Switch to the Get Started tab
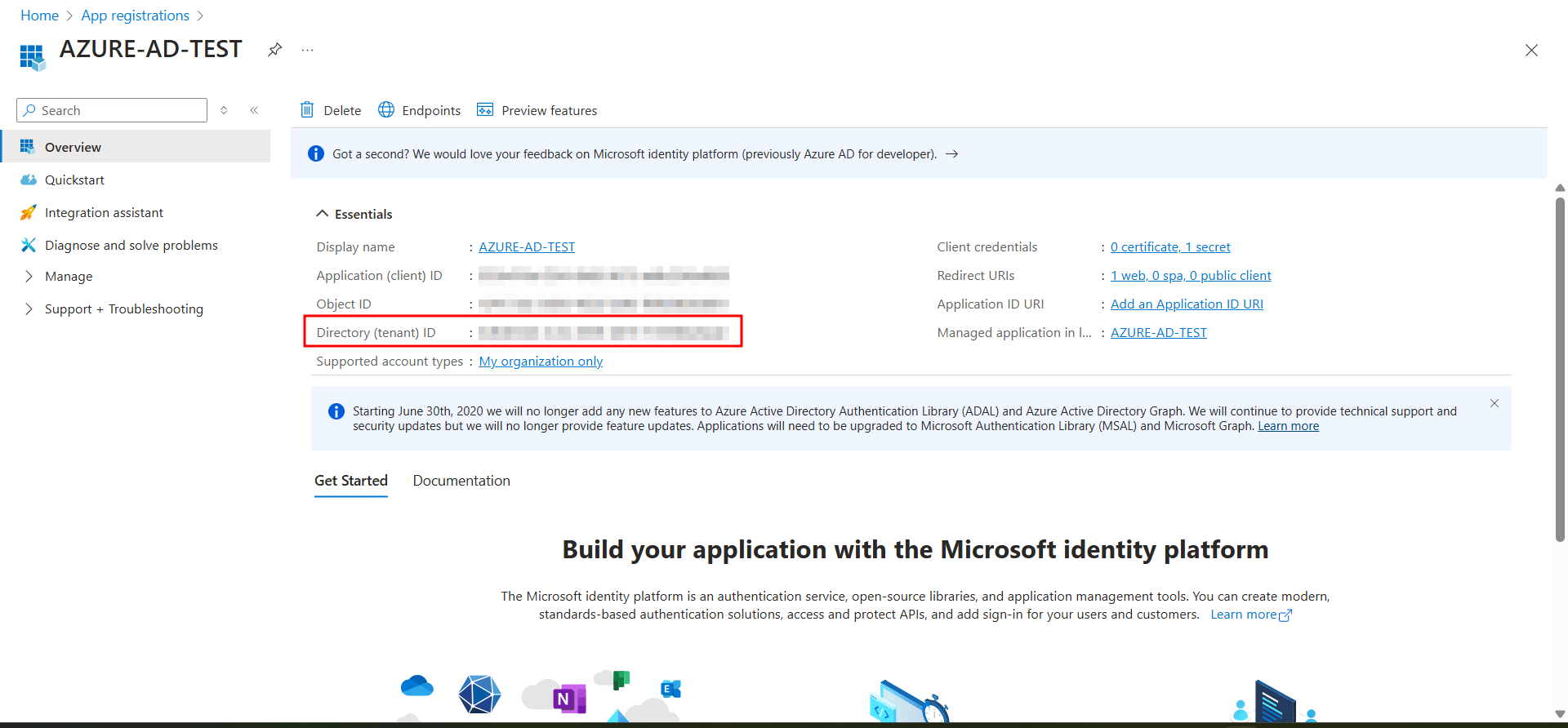The height and width of the screenshot is (728, 1568). [351, 481]
